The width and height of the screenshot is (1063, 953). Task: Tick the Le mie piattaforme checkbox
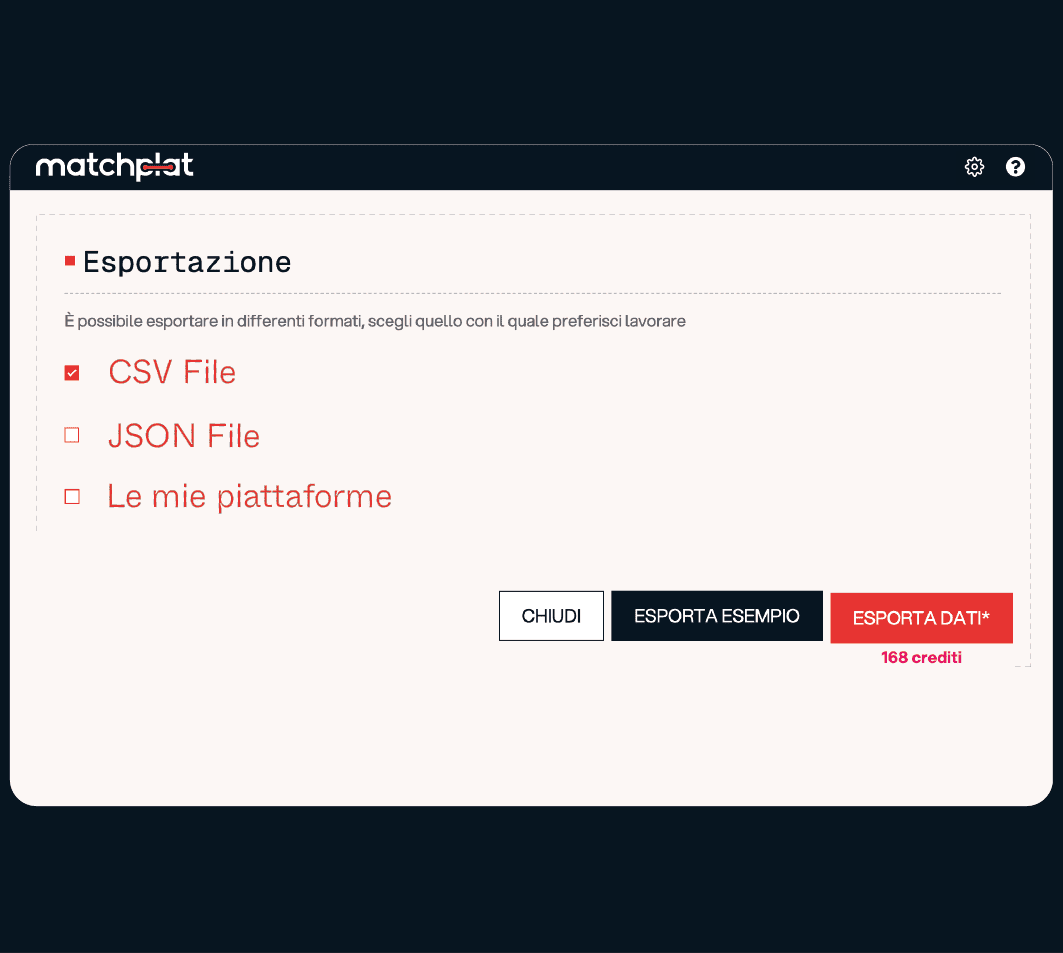point(72,497)
